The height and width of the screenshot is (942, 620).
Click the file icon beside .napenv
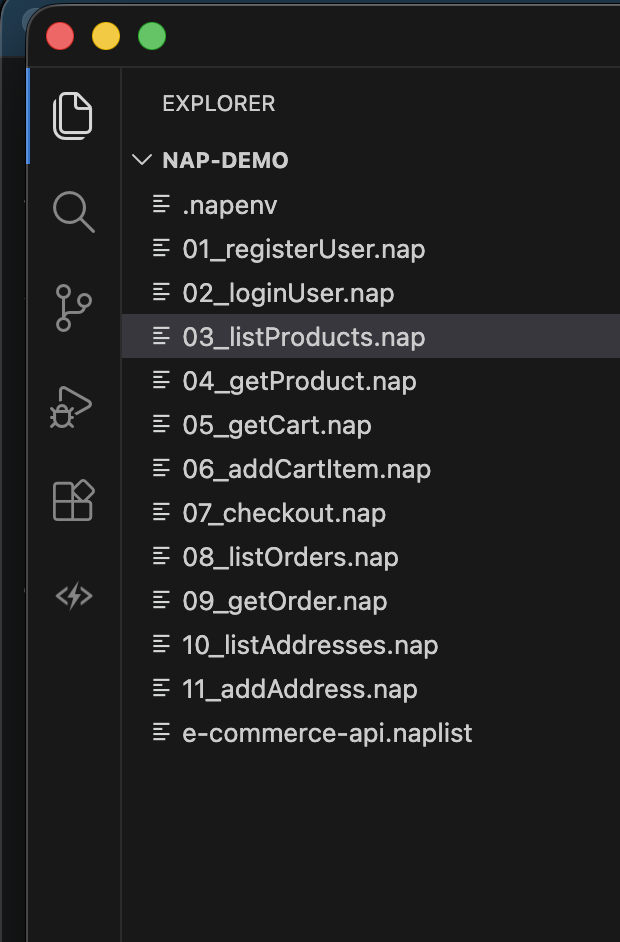[x=161, y=204]
